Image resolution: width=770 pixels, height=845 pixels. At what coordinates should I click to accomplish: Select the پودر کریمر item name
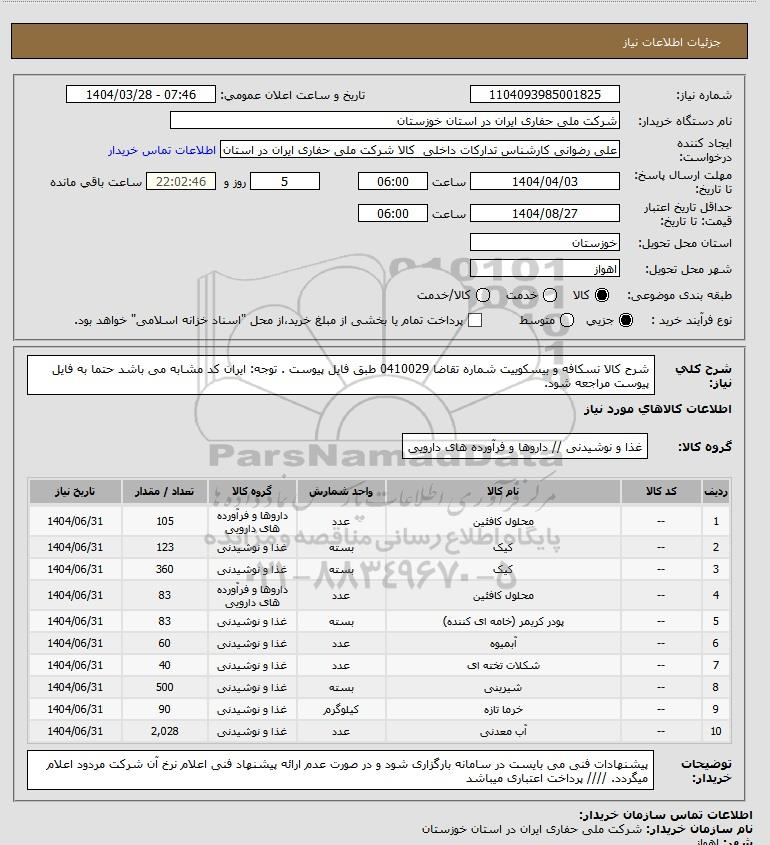tap(503, 621)
